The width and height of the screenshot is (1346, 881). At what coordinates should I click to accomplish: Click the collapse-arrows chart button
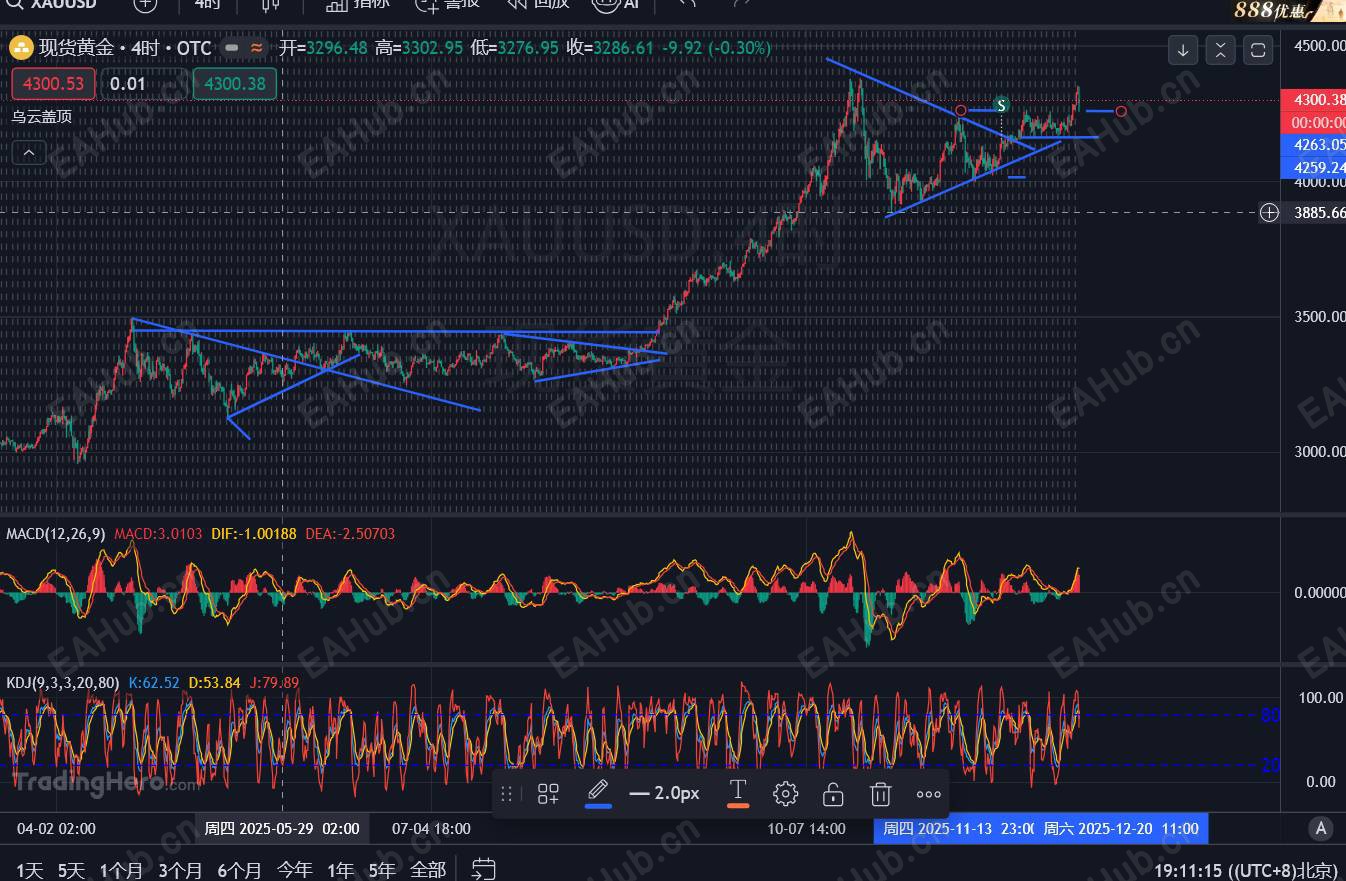click(1220, 49)
